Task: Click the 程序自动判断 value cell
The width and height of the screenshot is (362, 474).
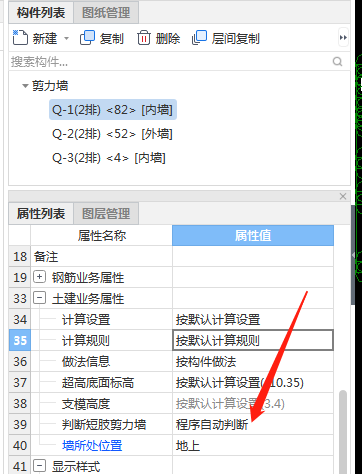Action: [x=253, y=424]
